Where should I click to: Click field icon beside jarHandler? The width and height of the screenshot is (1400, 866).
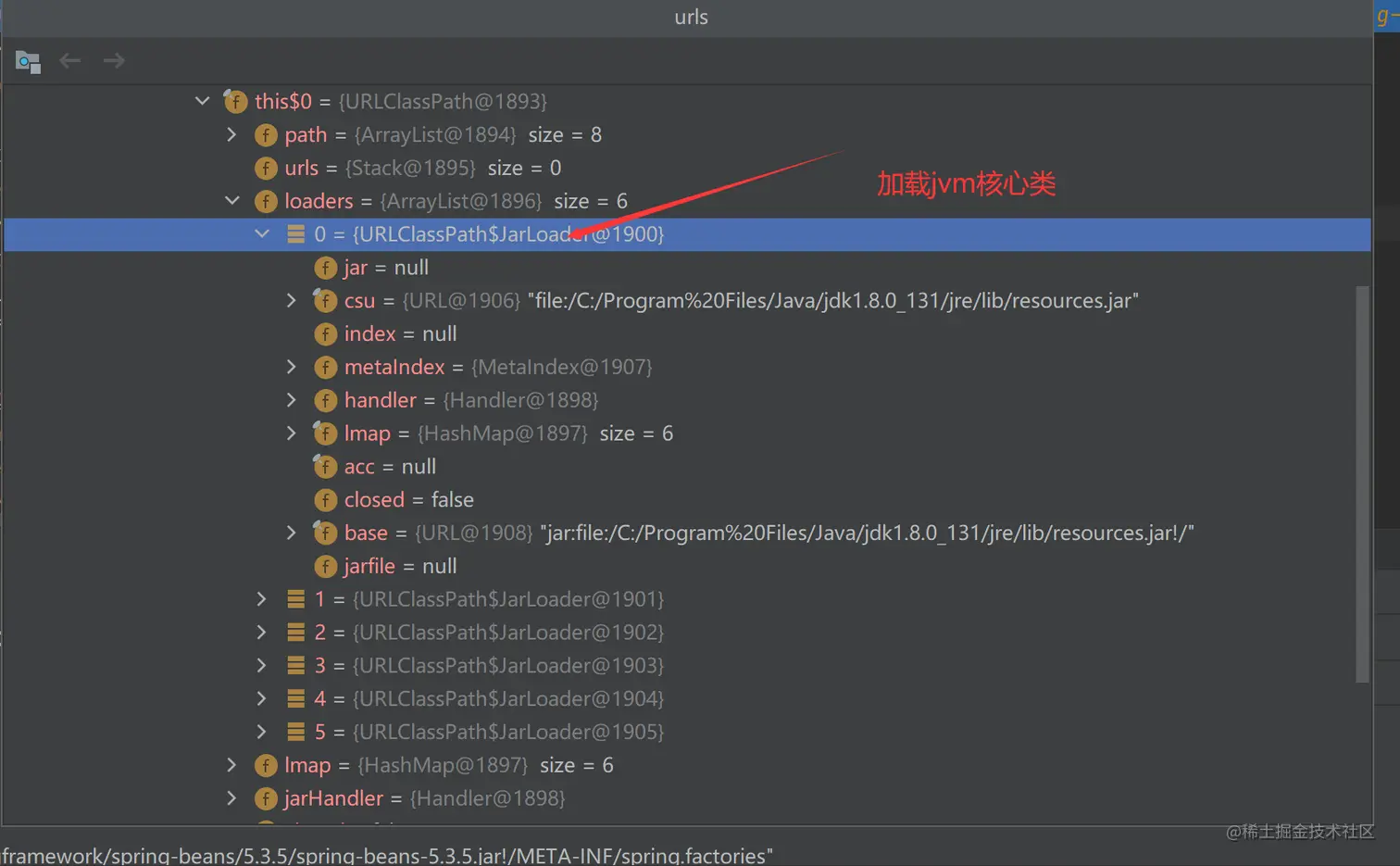tap(266, 798)
